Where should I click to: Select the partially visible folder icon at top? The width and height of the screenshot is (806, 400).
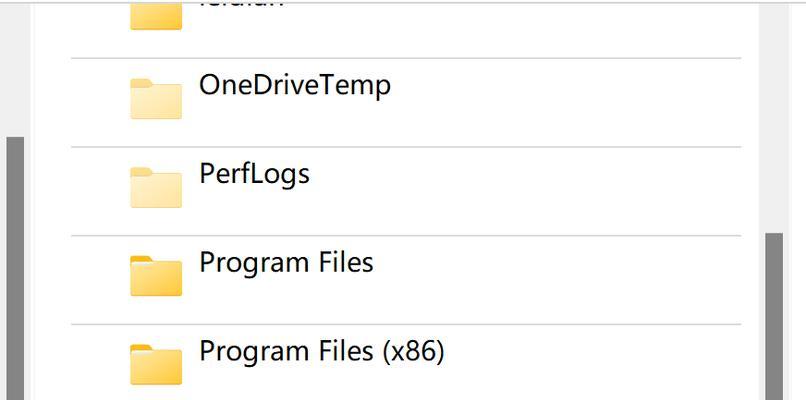[x=156, y=16]
